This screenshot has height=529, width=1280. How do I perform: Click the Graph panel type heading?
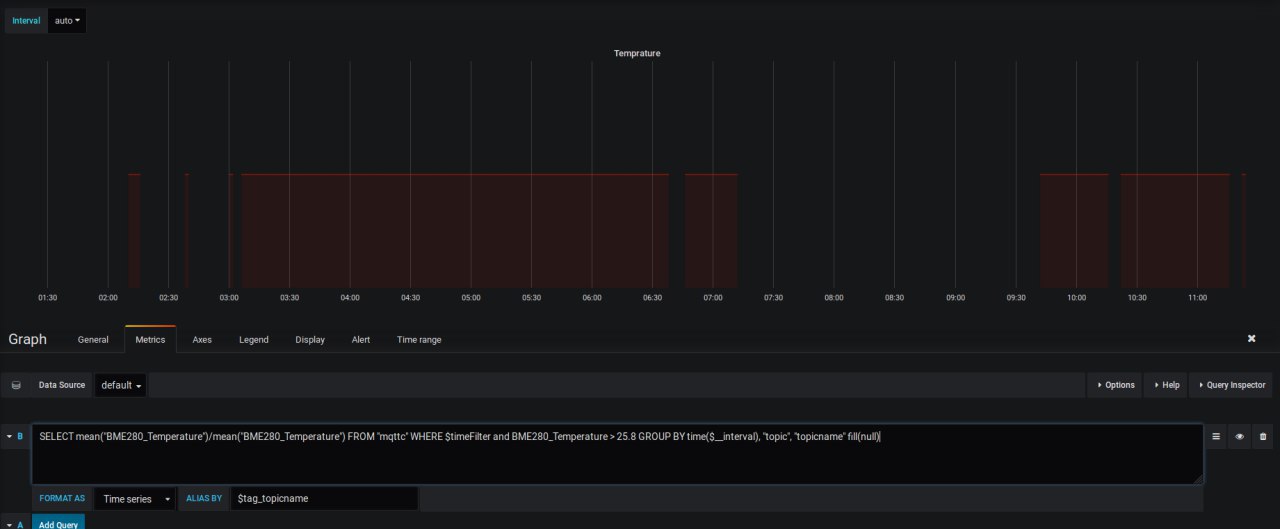click(28, 339)
